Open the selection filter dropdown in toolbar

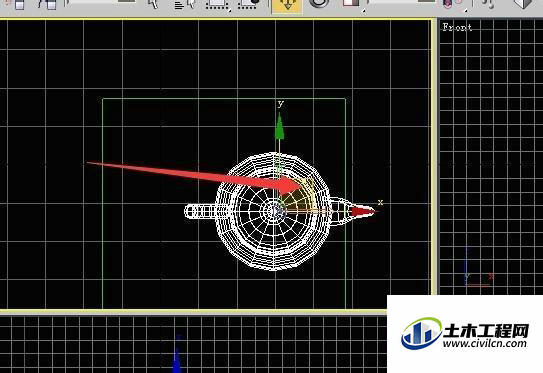(102, 2)
